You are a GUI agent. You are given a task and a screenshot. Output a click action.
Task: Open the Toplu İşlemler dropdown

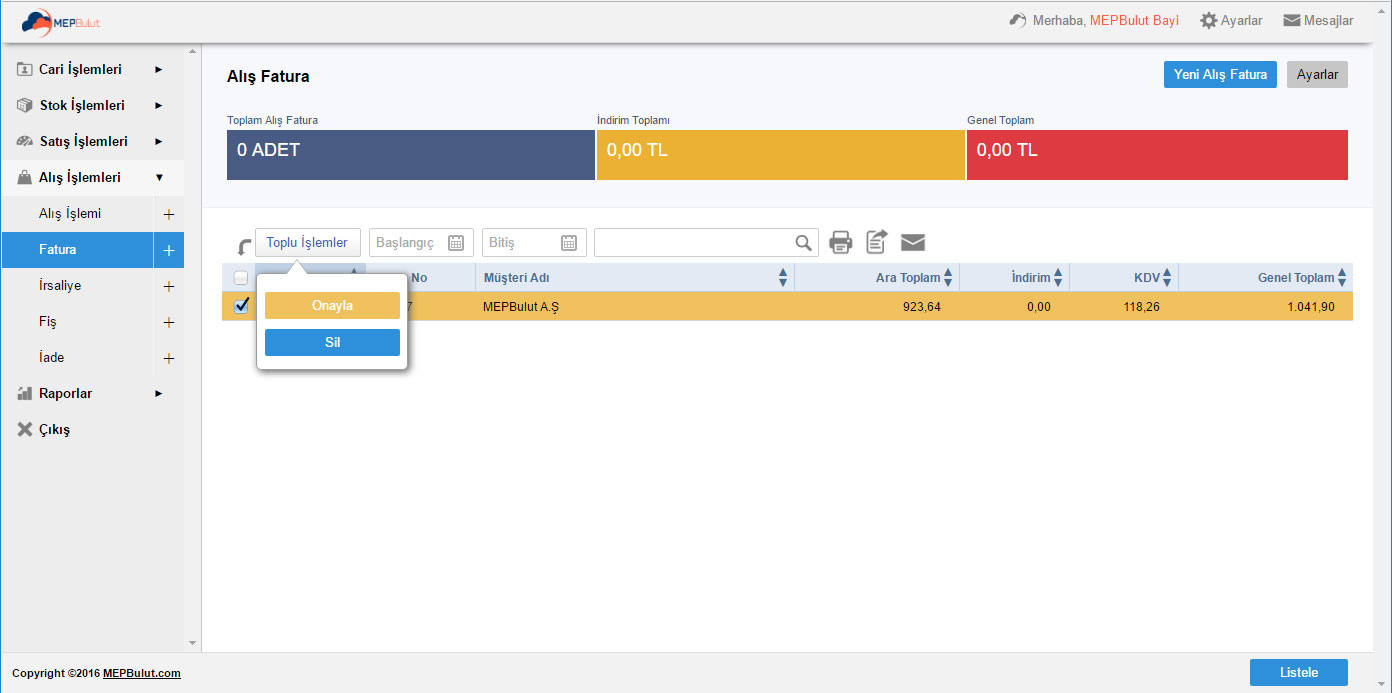307,242
